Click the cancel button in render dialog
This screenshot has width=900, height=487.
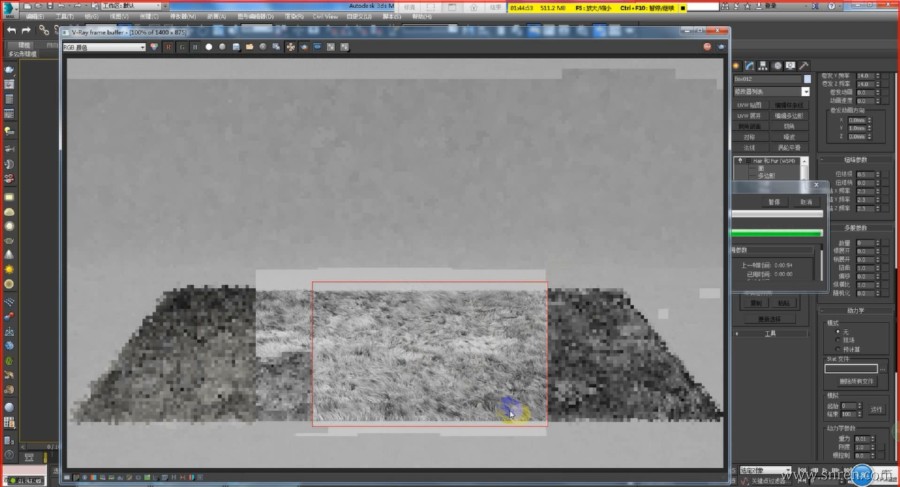click(x=805, y=201)
